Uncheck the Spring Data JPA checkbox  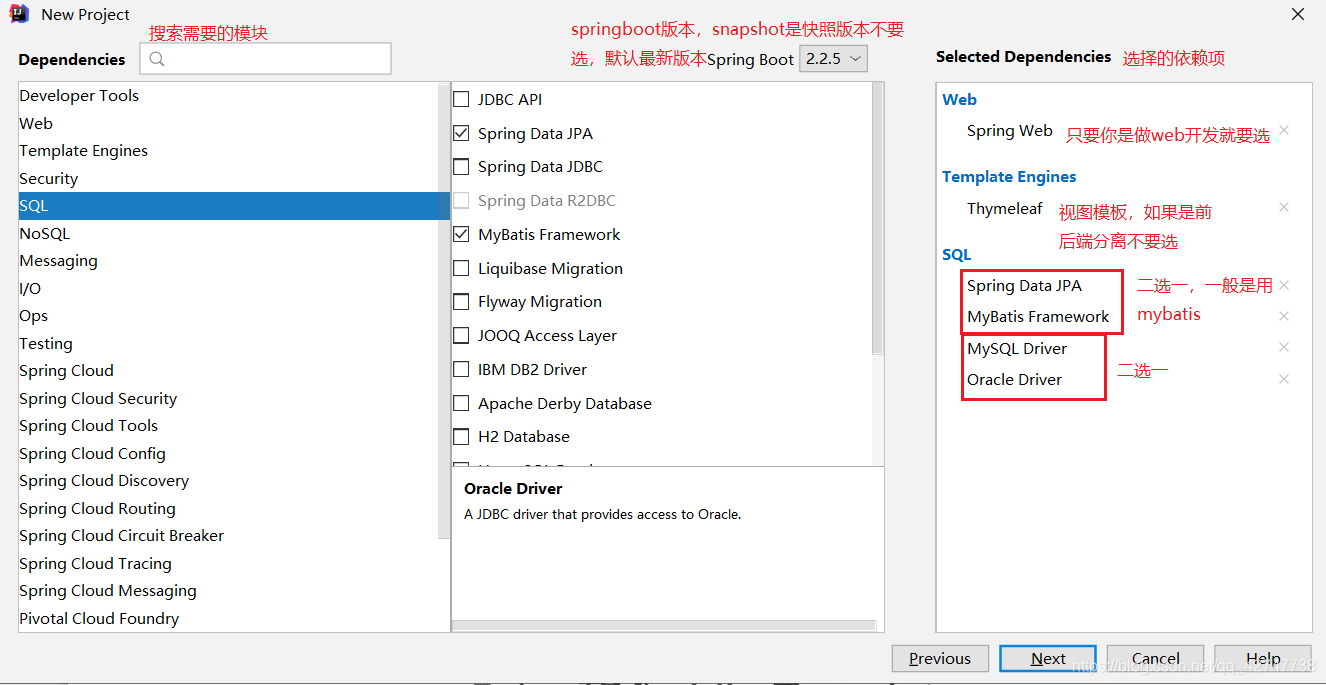click(461, 132)
